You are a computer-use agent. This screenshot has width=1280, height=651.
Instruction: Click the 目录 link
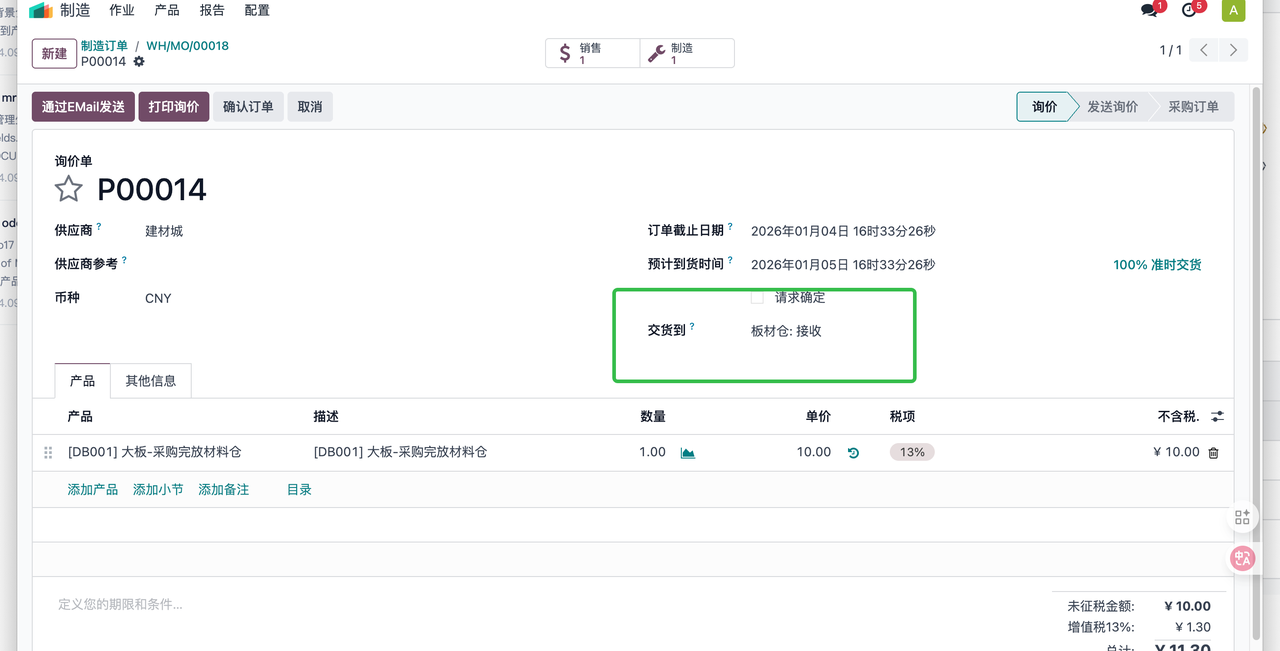coord(300,490)
